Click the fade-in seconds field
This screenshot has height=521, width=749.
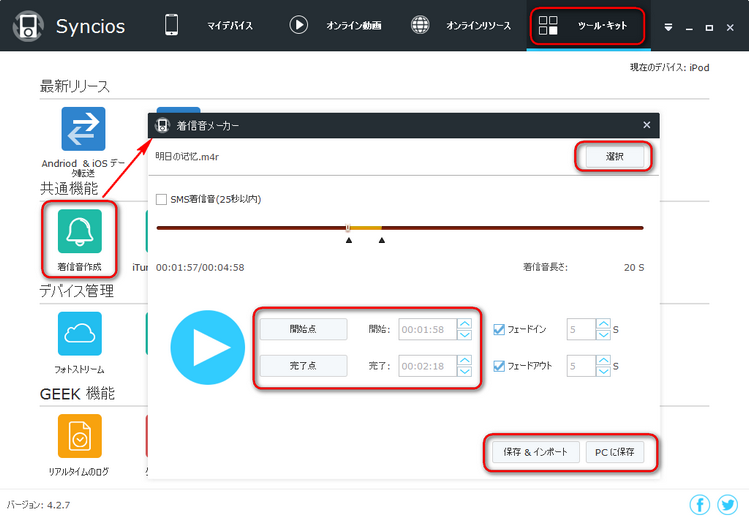(x=581, y=330)
